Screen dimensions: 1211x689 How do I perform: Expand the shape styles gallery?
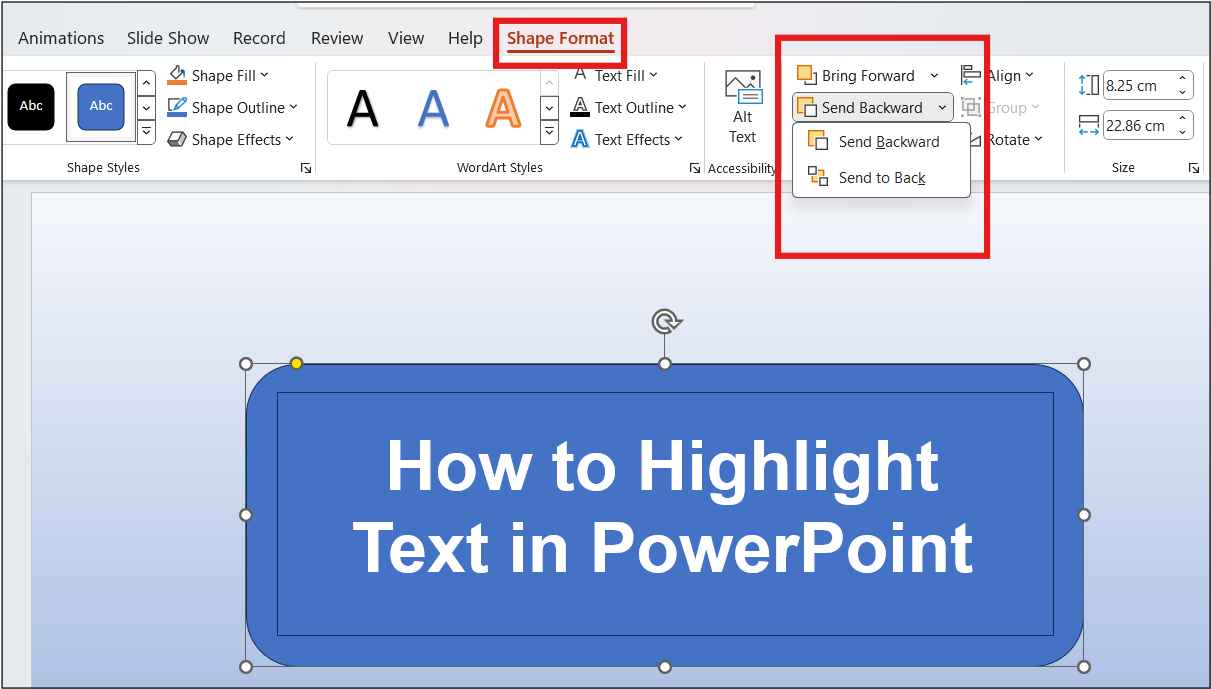146,131
